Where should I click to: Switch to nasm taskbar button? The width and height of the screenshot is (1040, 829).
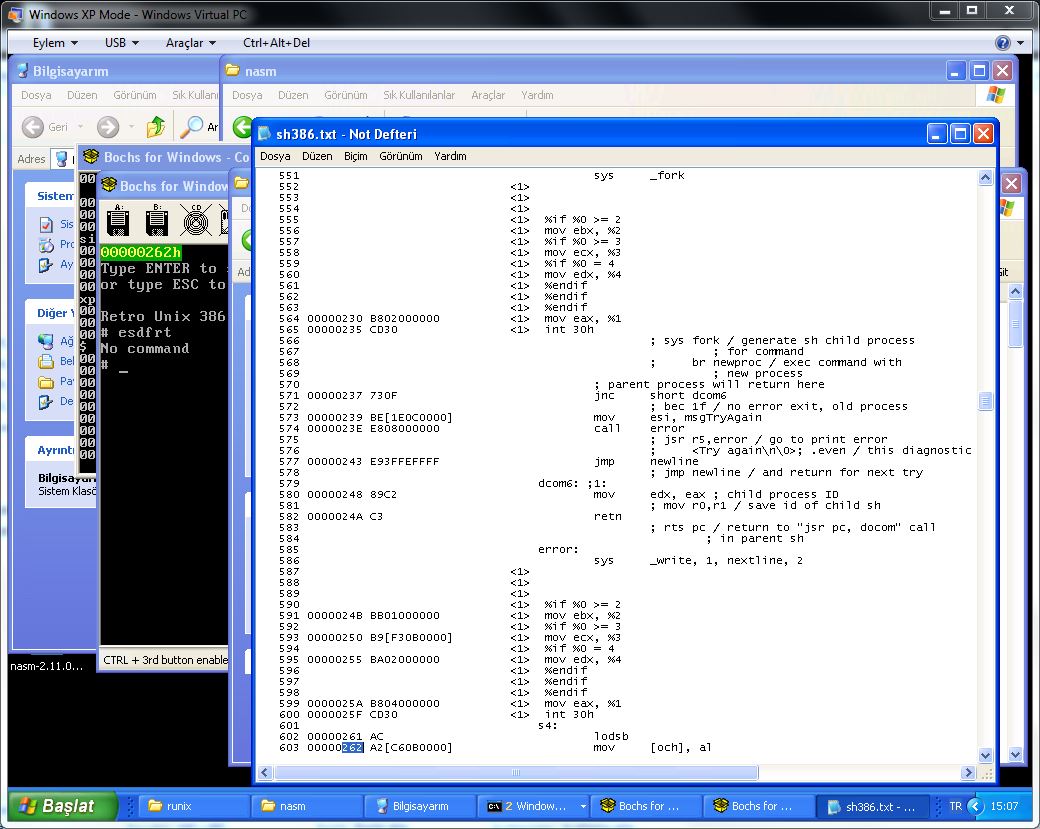pos(306,806)
